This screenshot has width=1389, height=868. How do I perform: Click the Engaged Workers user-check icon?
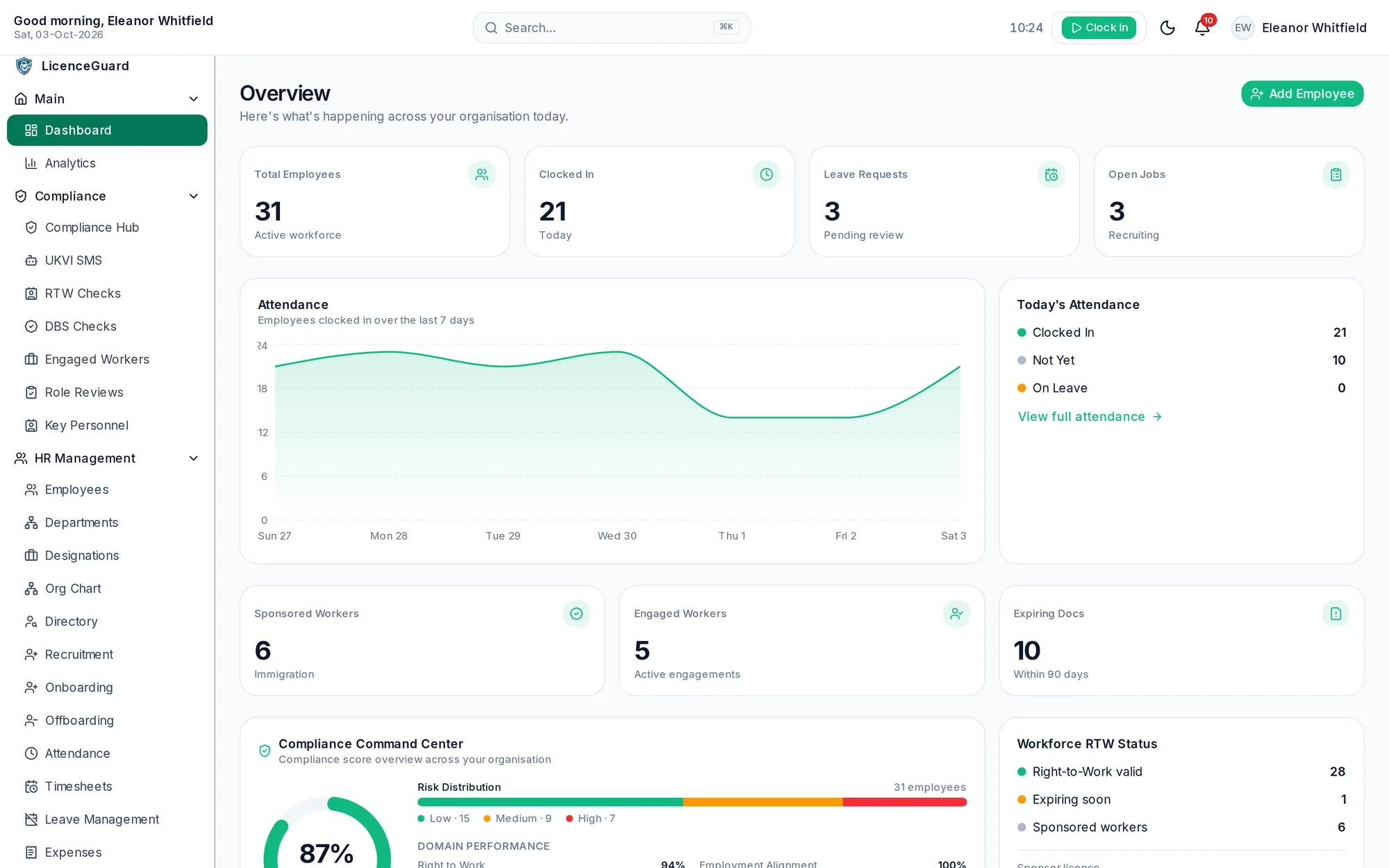(x=956, y=614)
